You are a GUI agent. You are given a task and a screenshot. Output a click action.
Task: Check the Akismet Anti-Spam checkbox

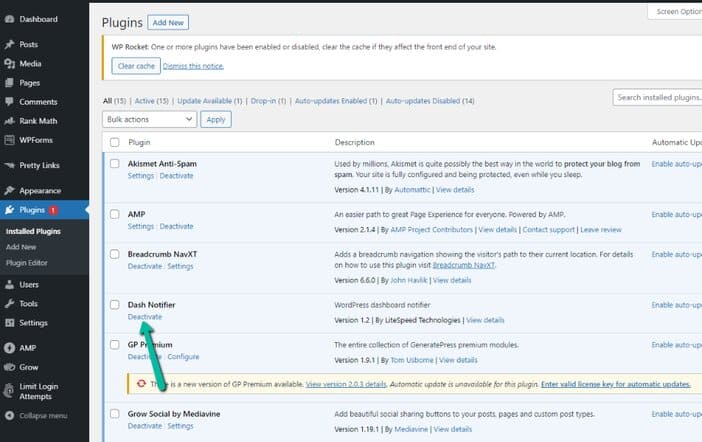115,163
